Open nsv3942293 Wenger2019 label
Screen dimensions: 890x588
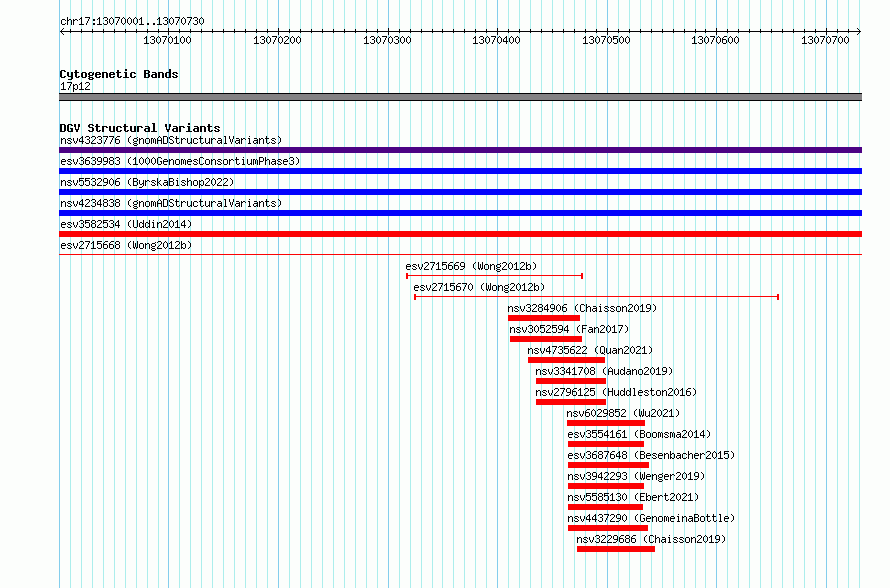(x=636, y=476)
